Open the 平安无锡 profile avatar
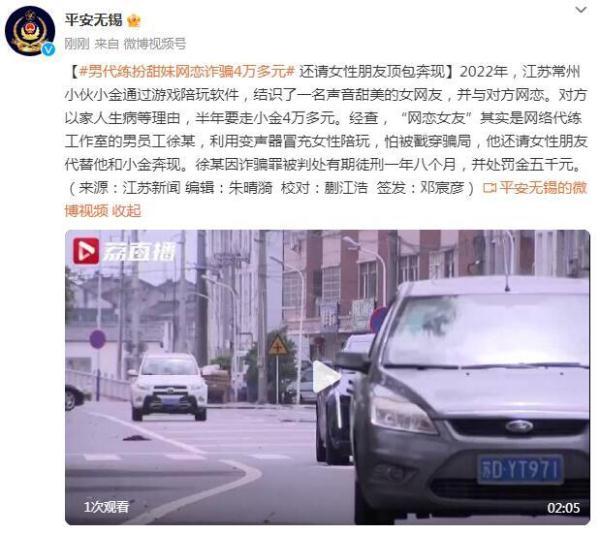This screenshot has height=534, width=600. 30,32
